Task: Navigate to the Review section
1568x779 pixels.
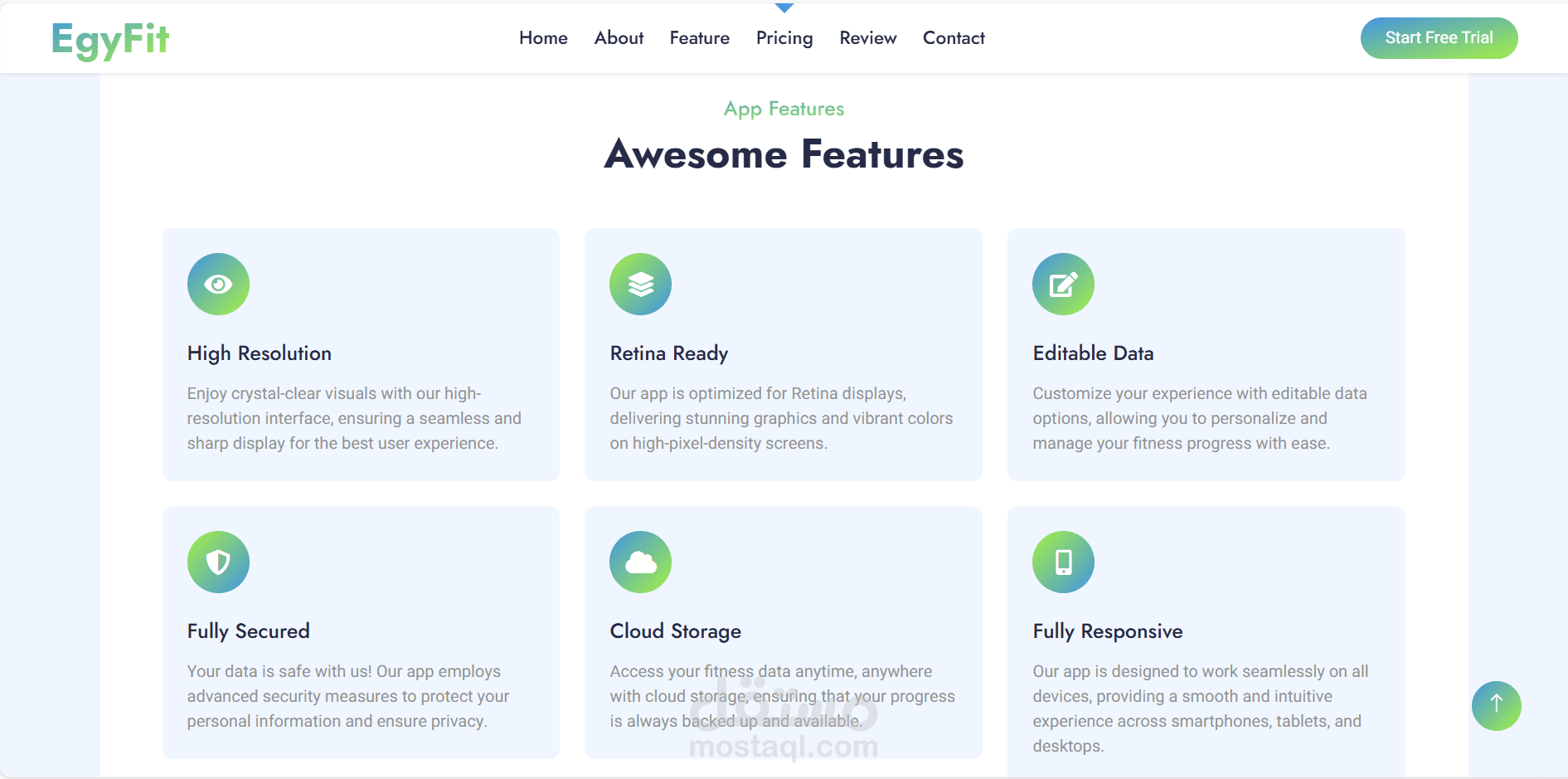Action: click(868, 38)
